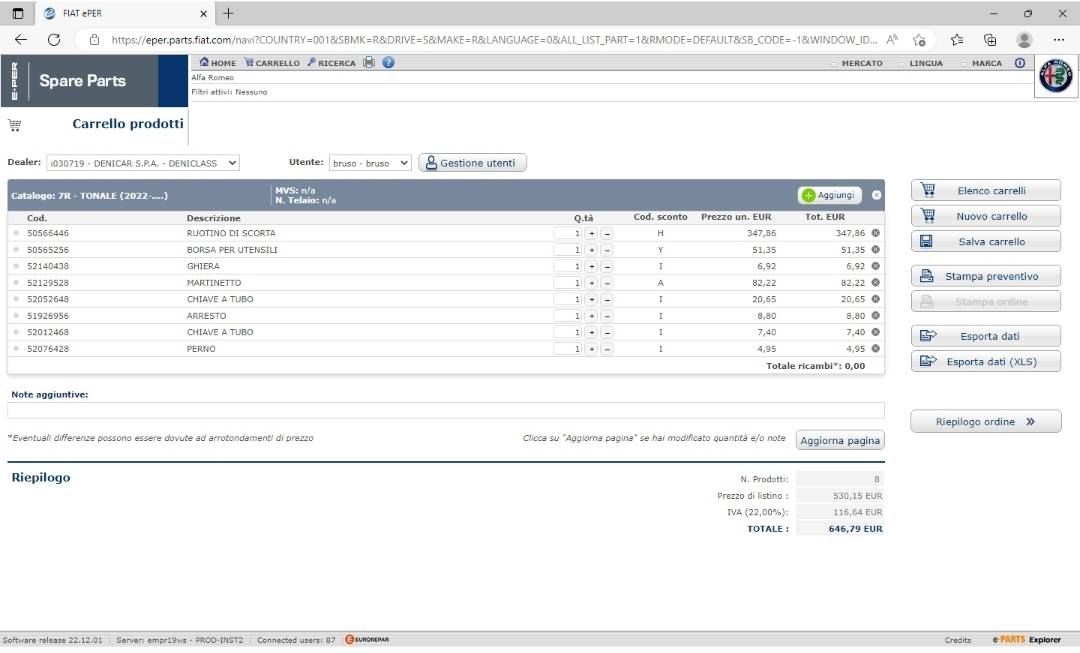Click the Credits link in status bar

[958, 640]
